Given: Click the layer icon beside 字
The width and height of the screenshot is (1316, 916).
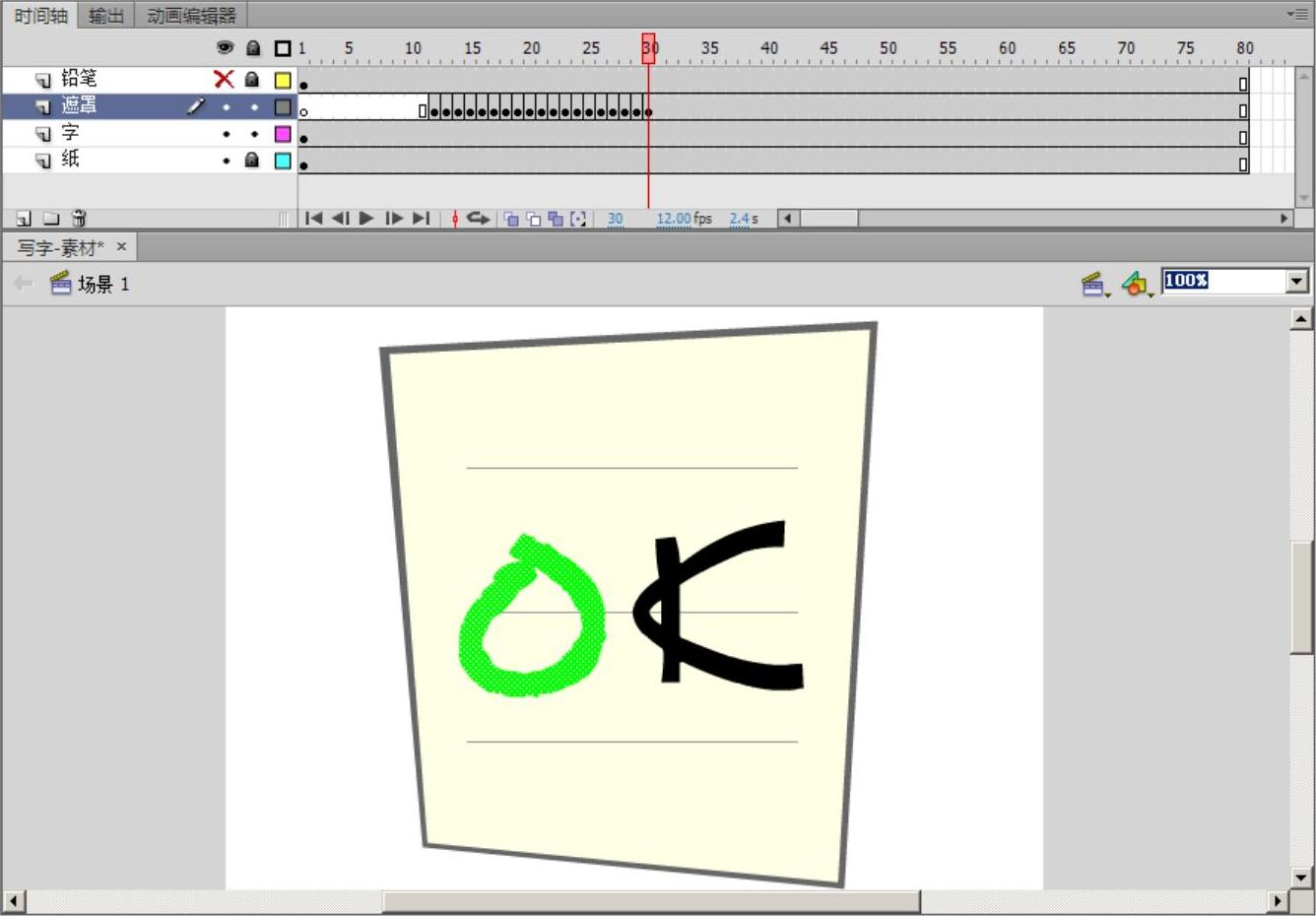Looking at the screenshot, I should [43, 133].
